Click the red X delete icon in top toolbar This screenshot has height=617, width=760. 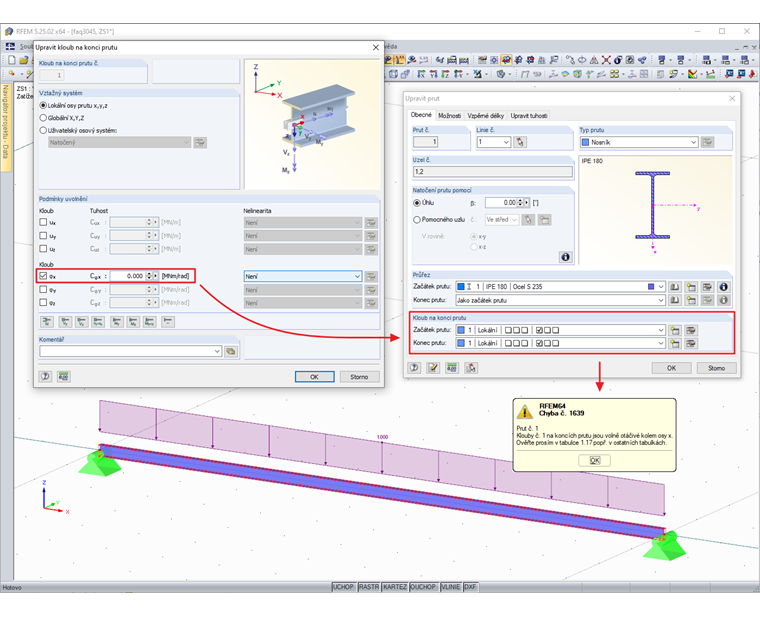pyautogui.click(x=606, y=60)
